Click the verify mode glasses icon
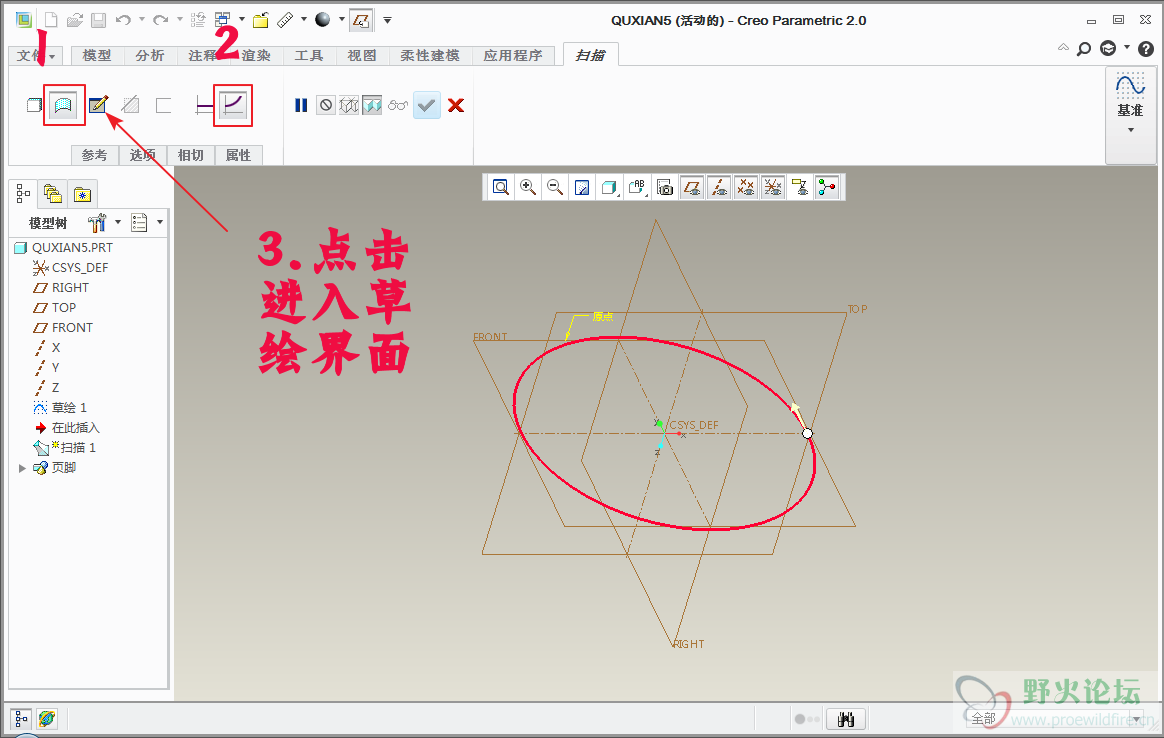 (397, 105)
